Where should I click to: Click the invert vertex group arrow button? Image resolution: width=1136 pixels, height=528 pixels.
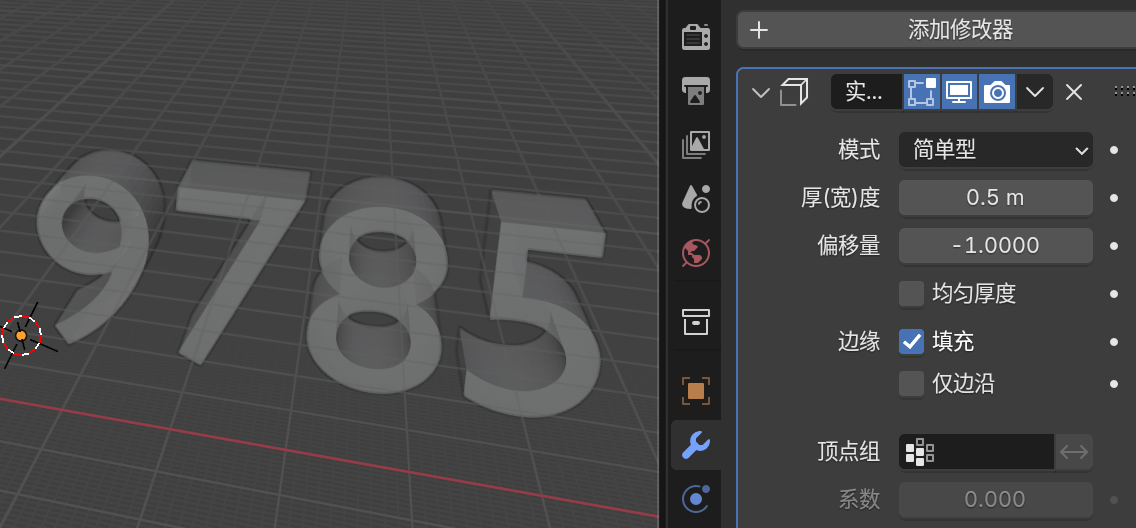click(1074, 452)
